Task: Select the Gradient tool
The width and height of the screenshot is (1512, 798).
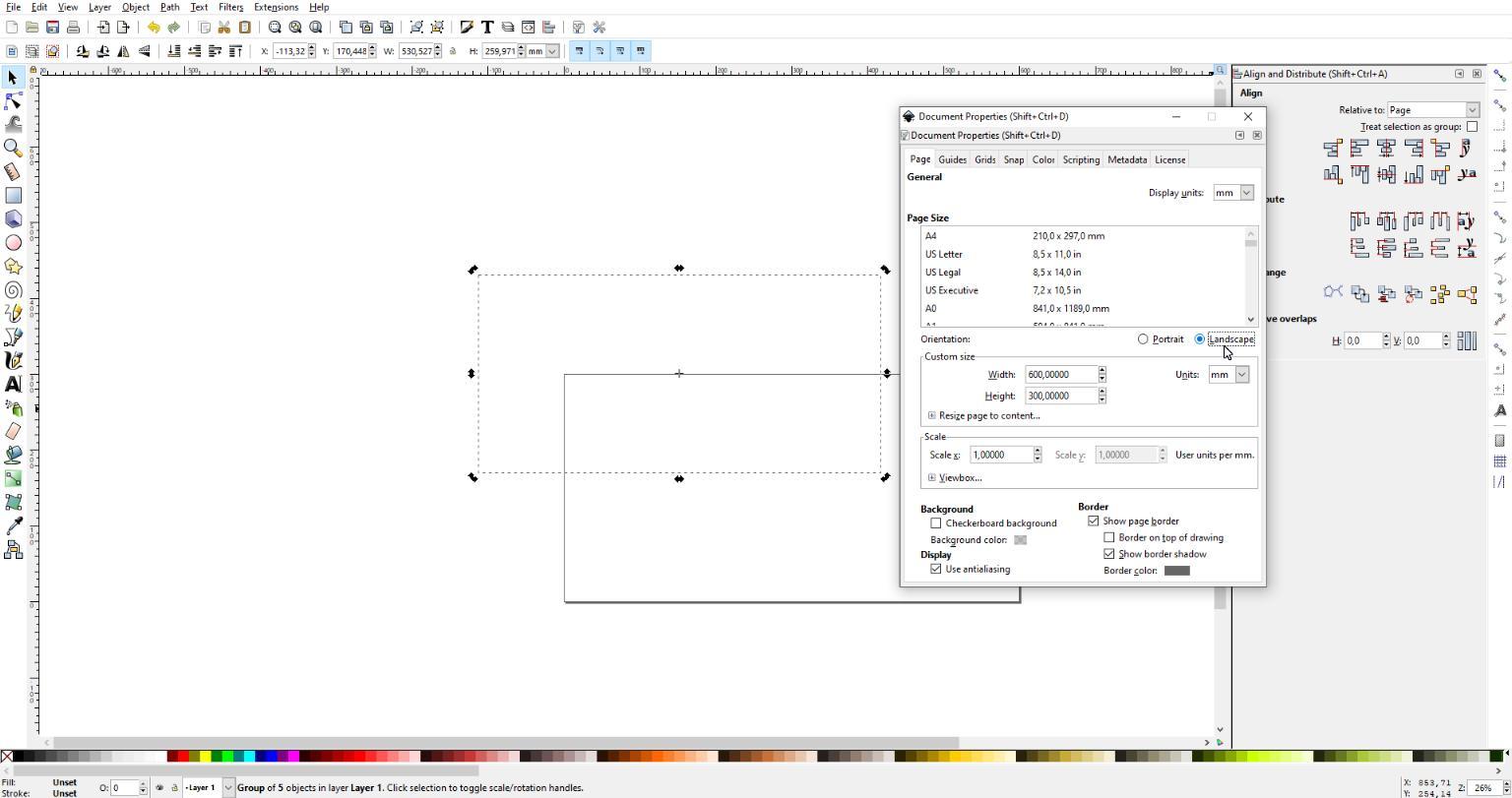Action: (x=13, y=478)
